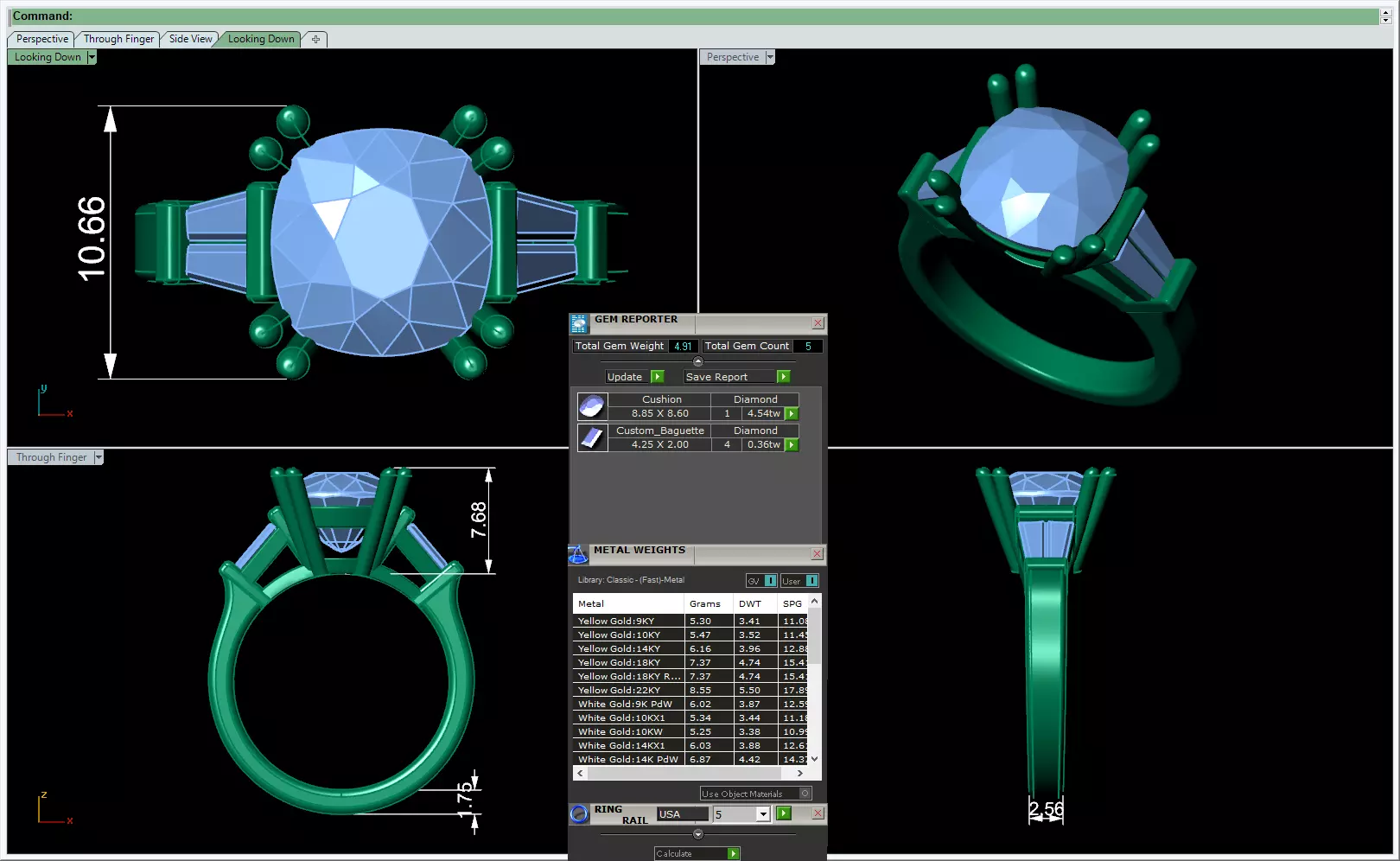Click the USA ring size standard field
The width and height of the screenshot is (1400, 861).
point(682,814)
